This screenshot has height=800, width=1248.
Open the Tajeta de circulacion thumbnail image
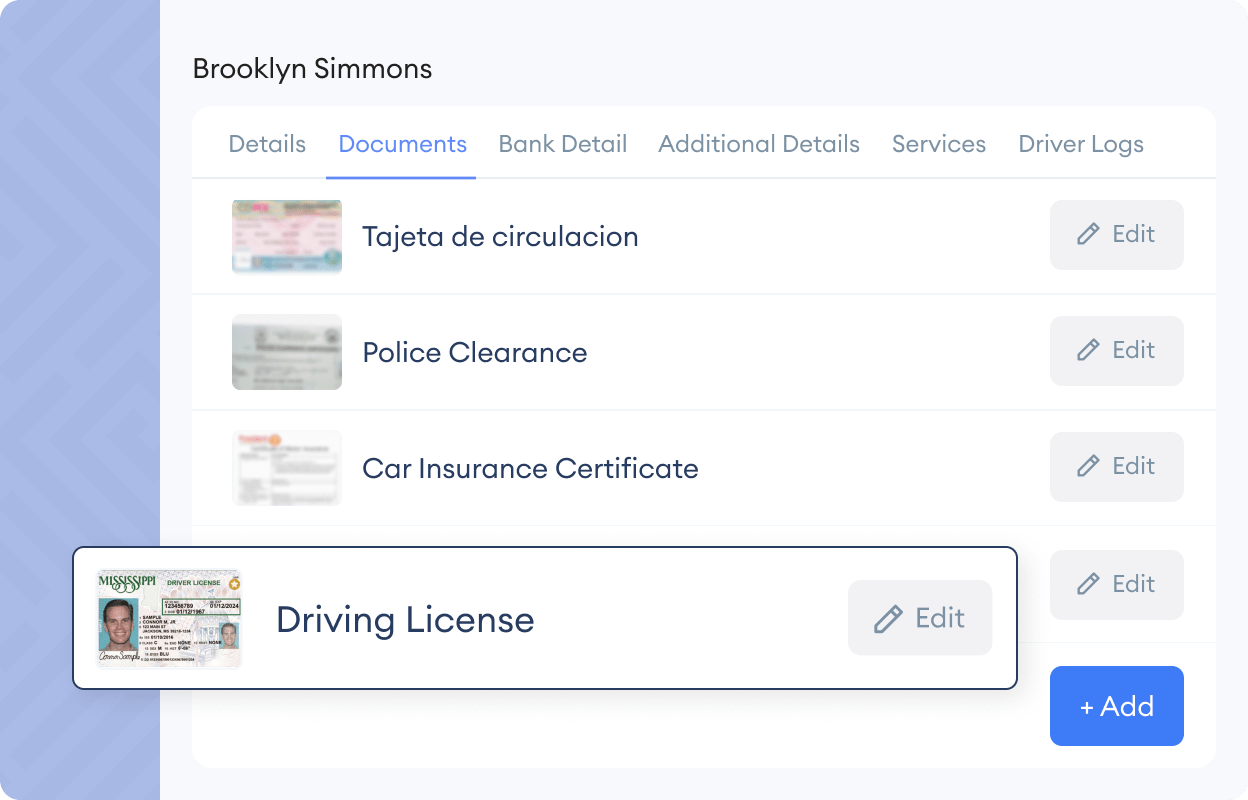click(286, 237)
